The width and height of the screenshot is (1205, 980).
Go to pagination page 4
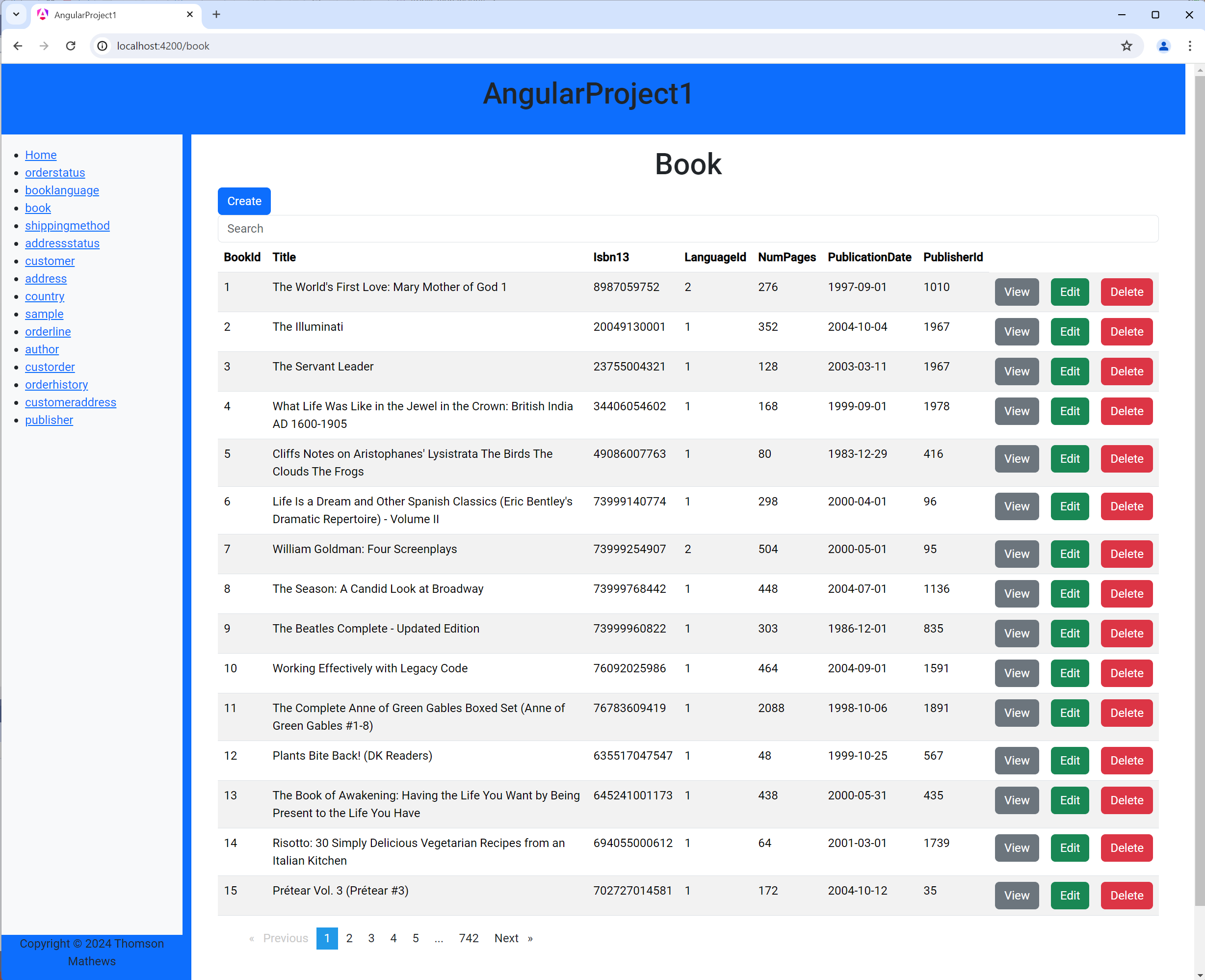point(393,938)
